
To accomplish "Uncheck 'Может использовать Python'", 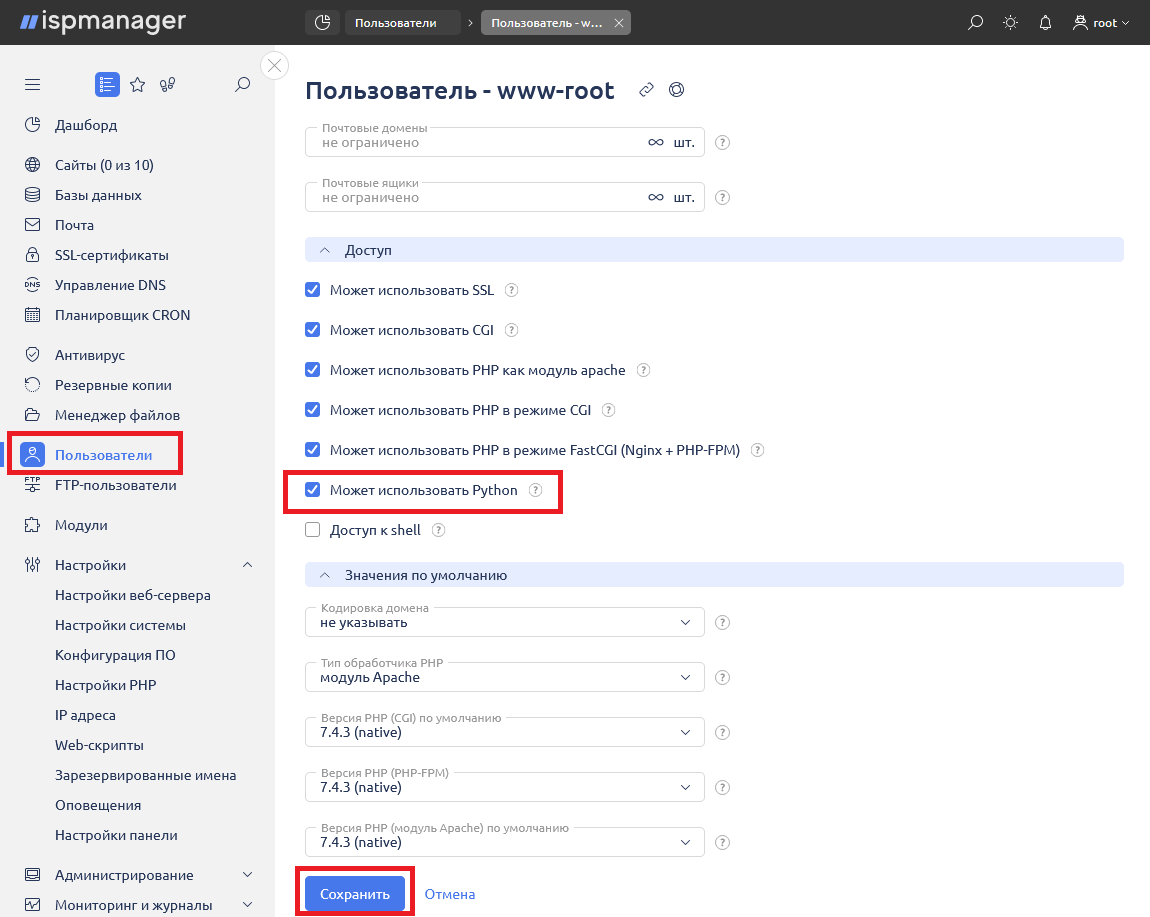I will click(313, 490).
